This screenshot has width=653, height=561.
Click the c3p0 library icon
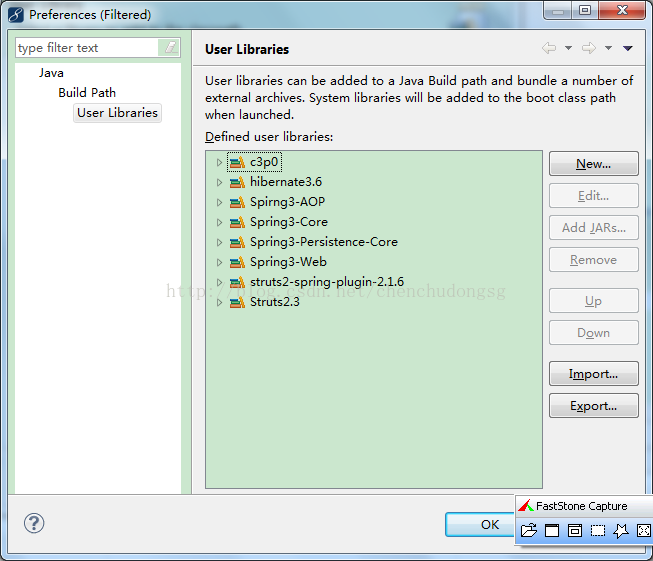point(237,162)
